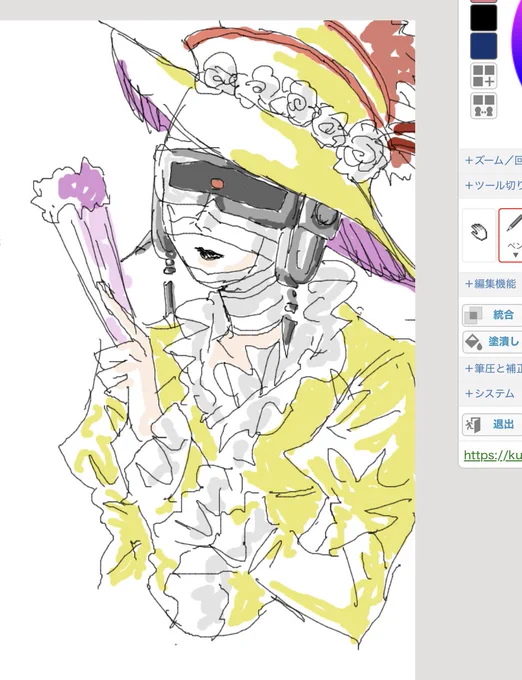The height and width of the screenshot is (680, 522).
Task: Click the add-palette grid plus icon
Action: [x=483, y=76]
